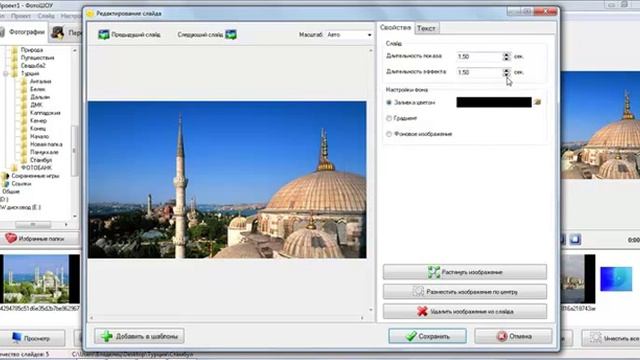Click the Редактирование слайда title bar icon

pos(90,13)
